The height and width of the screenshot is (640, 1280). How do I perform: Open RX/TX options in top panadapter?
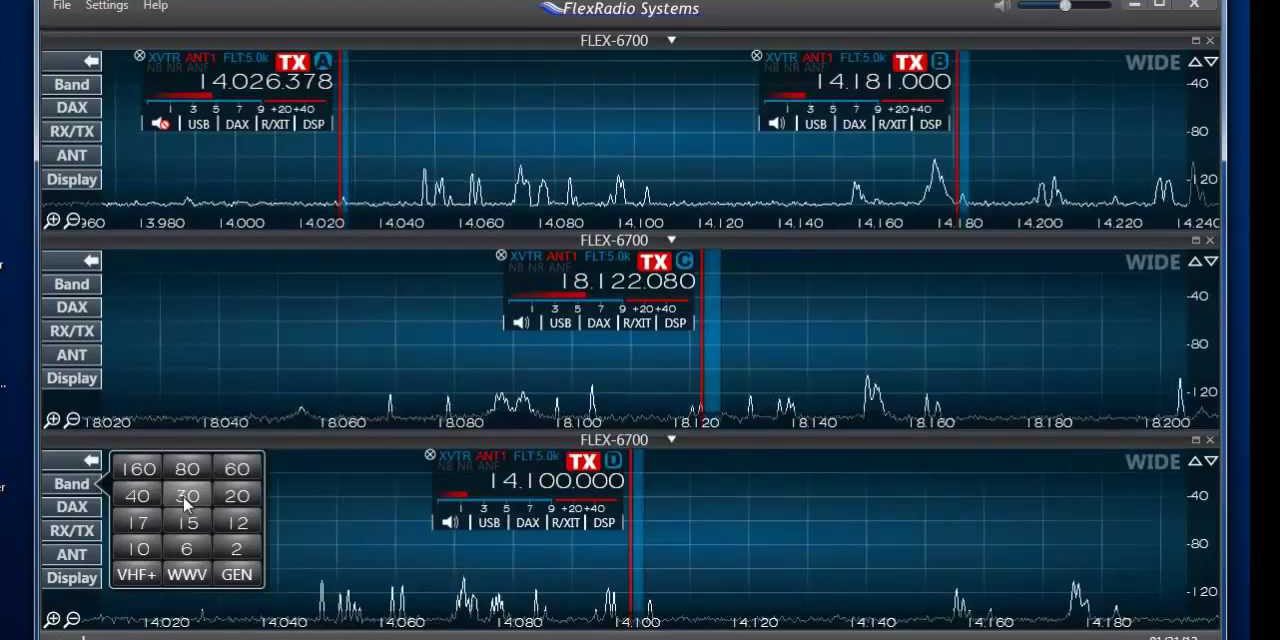click(x=72, y=132)
